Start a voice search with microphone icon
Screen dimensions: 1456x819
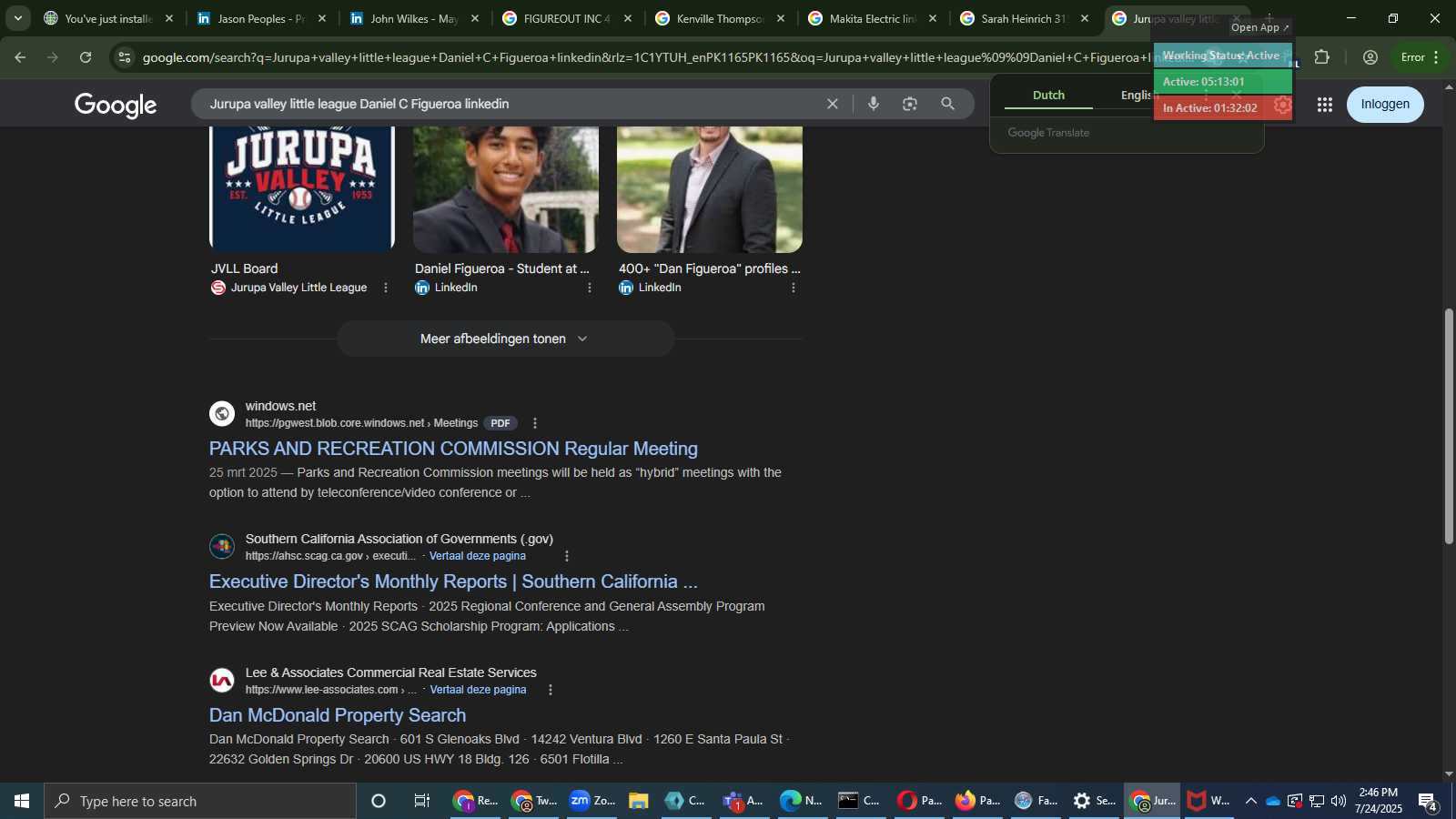[874, 104]
